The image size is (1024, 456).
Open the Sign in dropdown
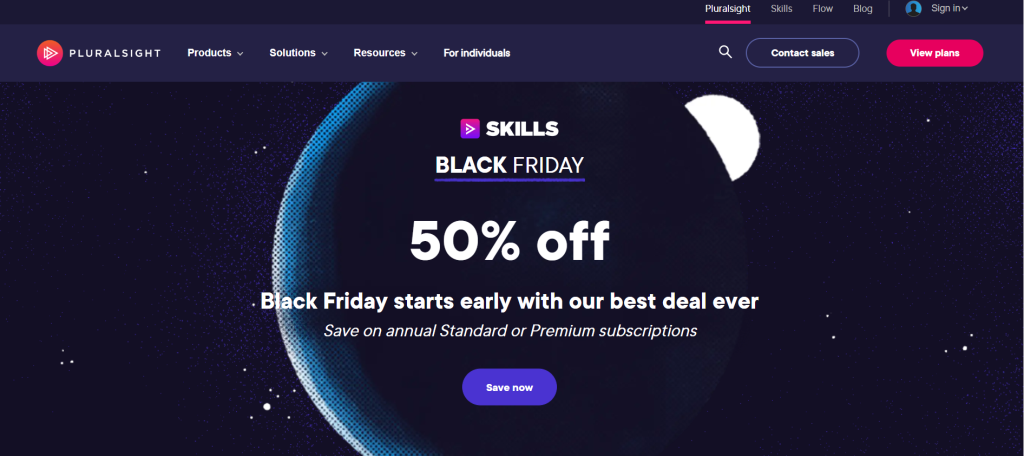point(950,8)
